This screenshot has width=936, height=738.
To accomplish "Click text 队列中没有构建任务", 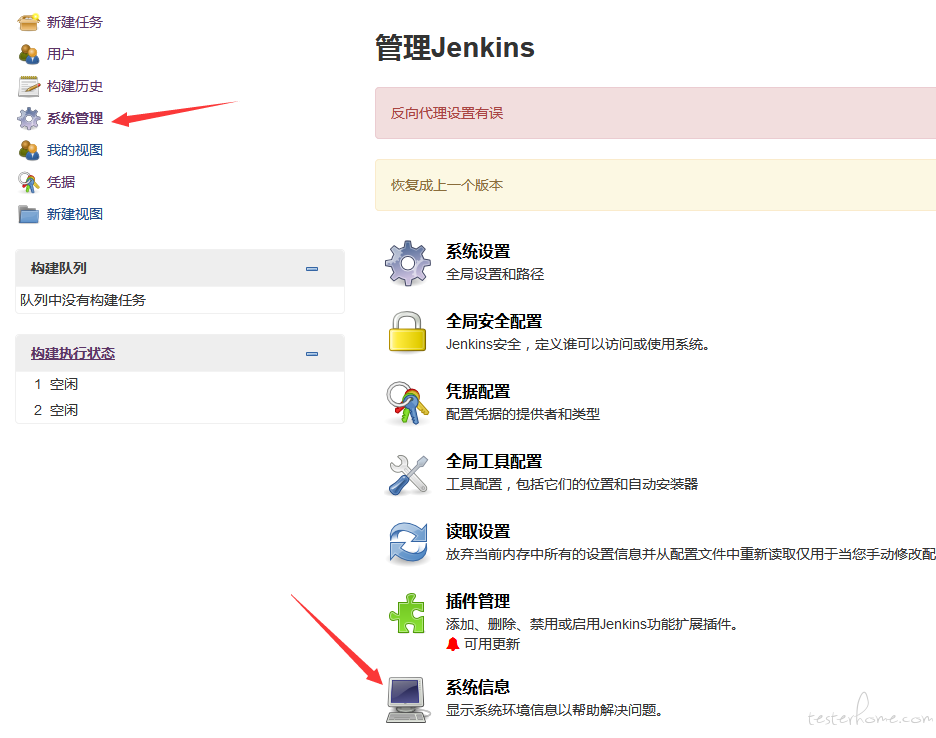I will (83, 300).
